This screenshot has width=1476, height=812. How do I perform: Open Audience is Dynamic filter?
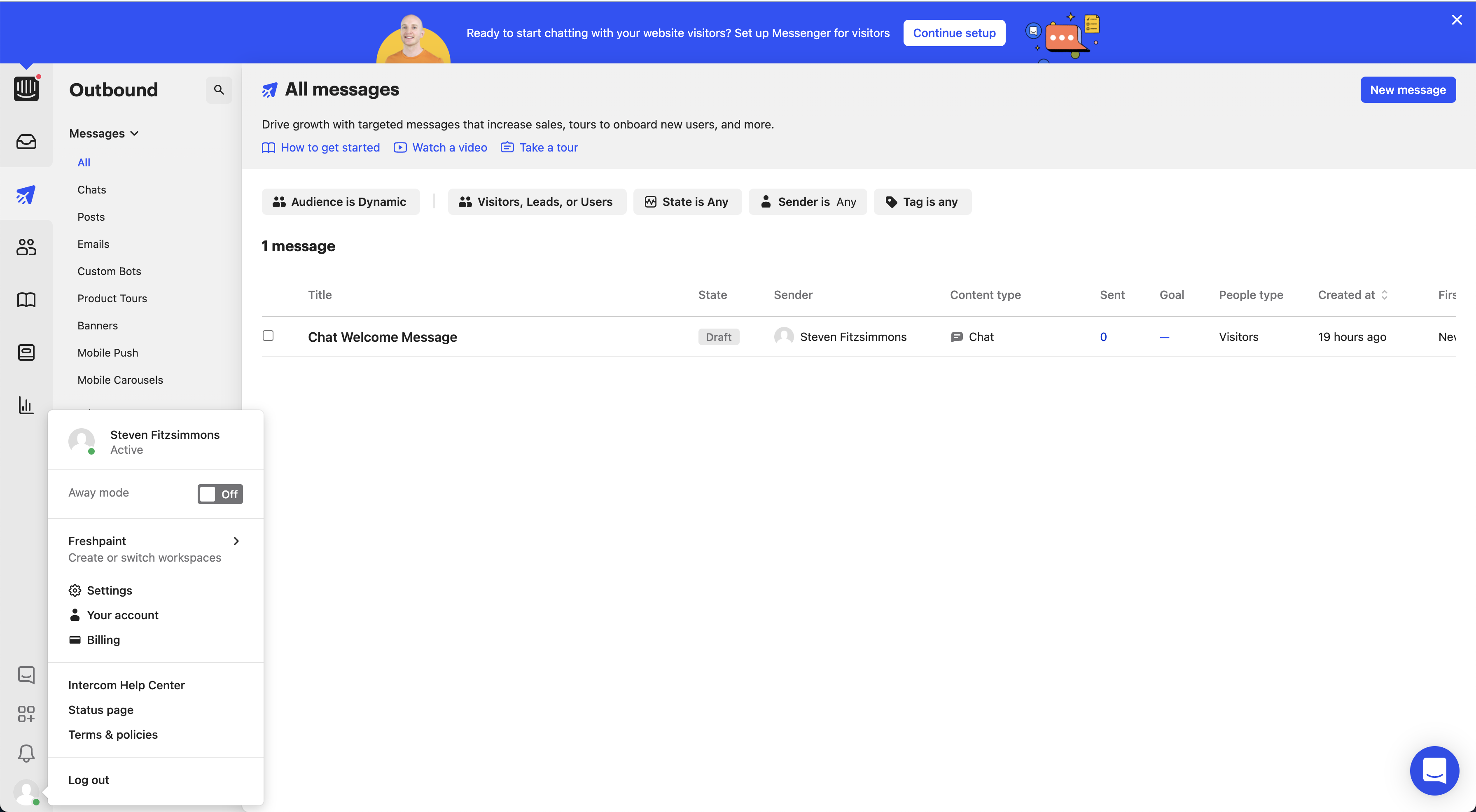340,202
